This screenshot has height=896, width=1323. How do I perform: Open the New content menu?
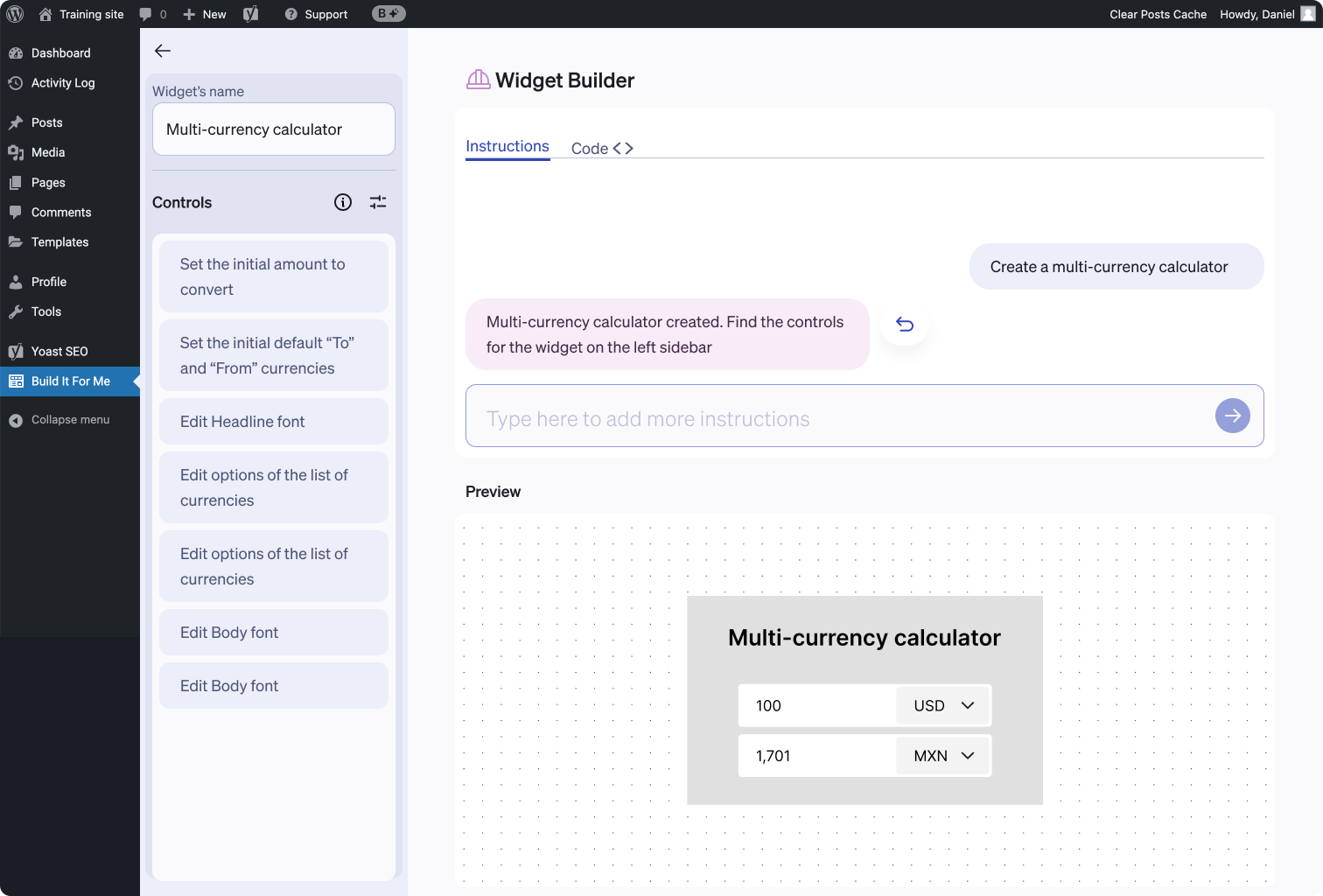[205, 14]
